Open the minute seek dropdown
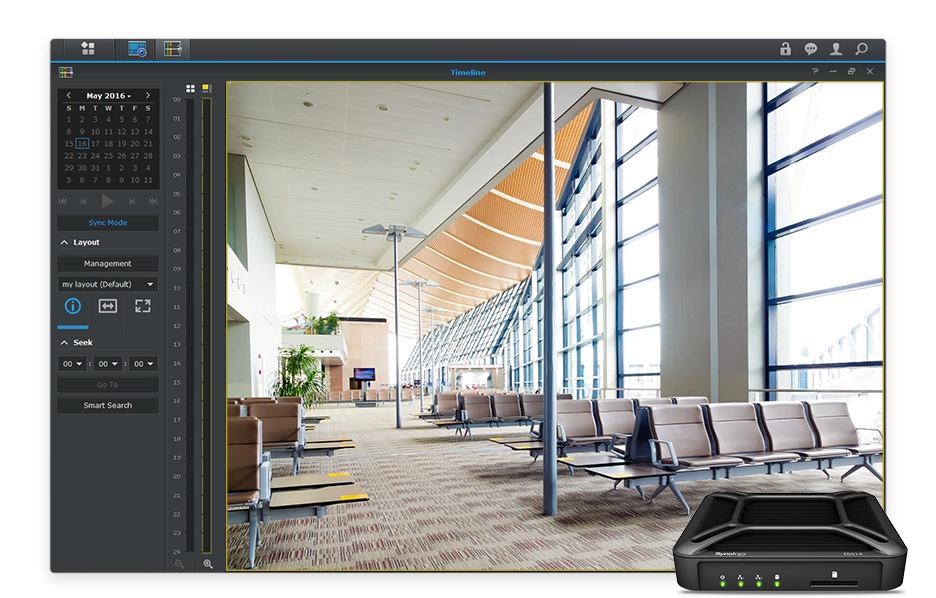The height and width of the screenshot is (598, 936). (108, 363)
